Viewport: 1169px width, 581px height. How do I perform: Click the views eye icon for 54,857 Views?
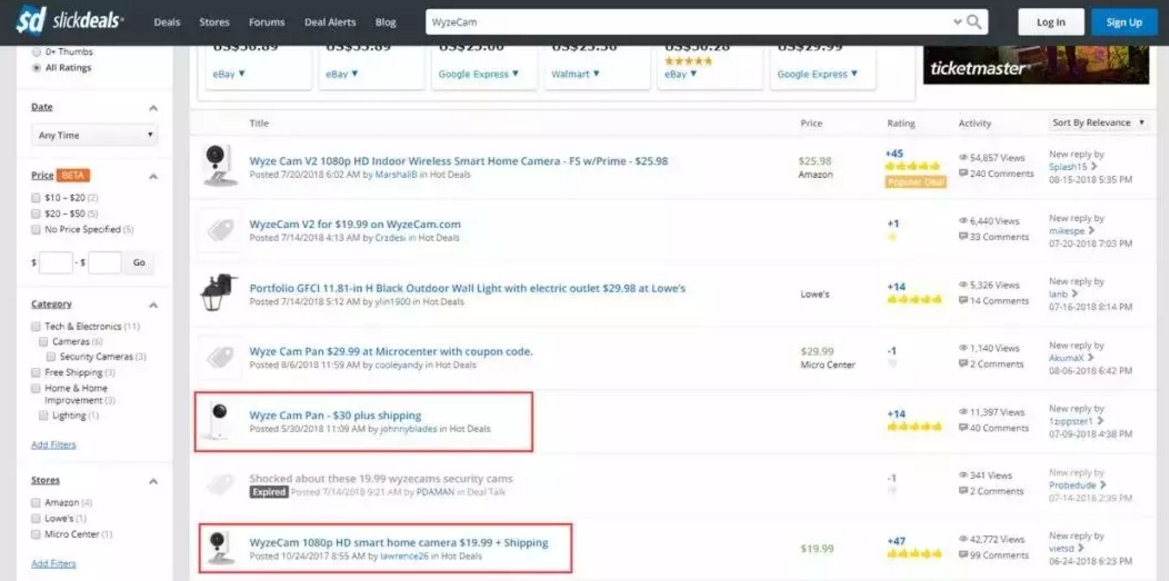coord(963,158)
